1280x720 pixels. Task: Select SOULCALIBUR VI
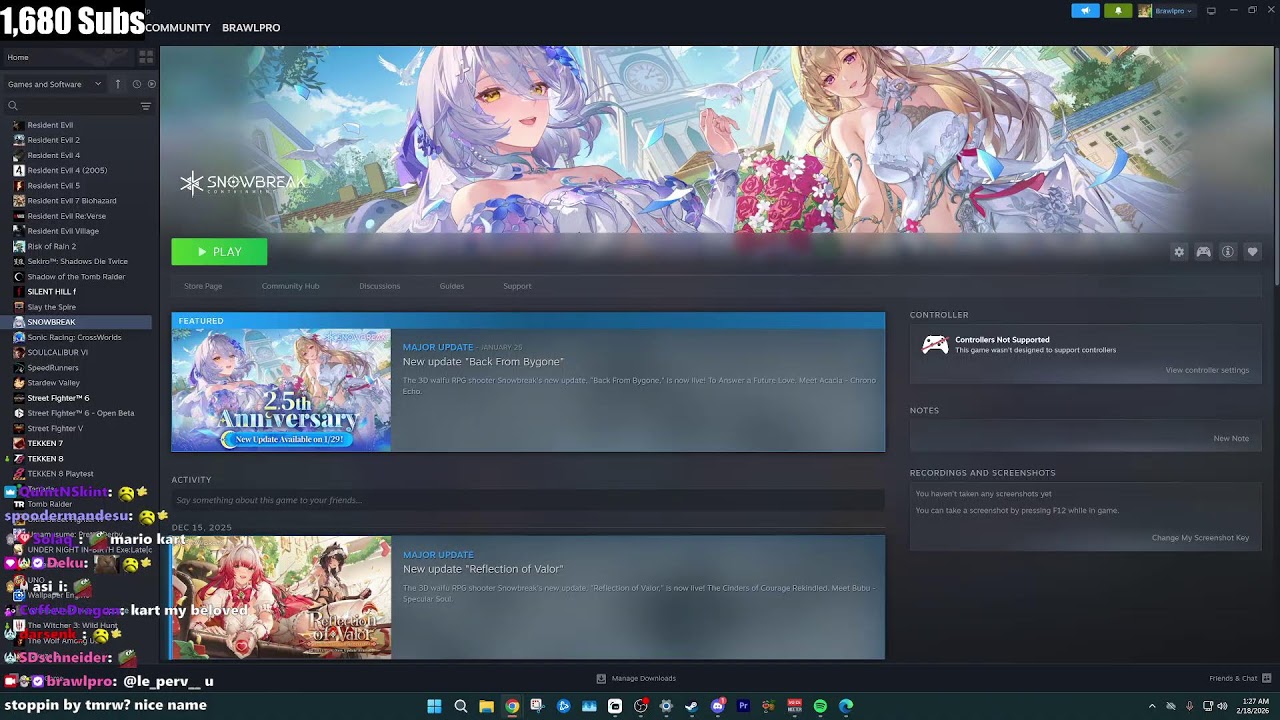57,352
